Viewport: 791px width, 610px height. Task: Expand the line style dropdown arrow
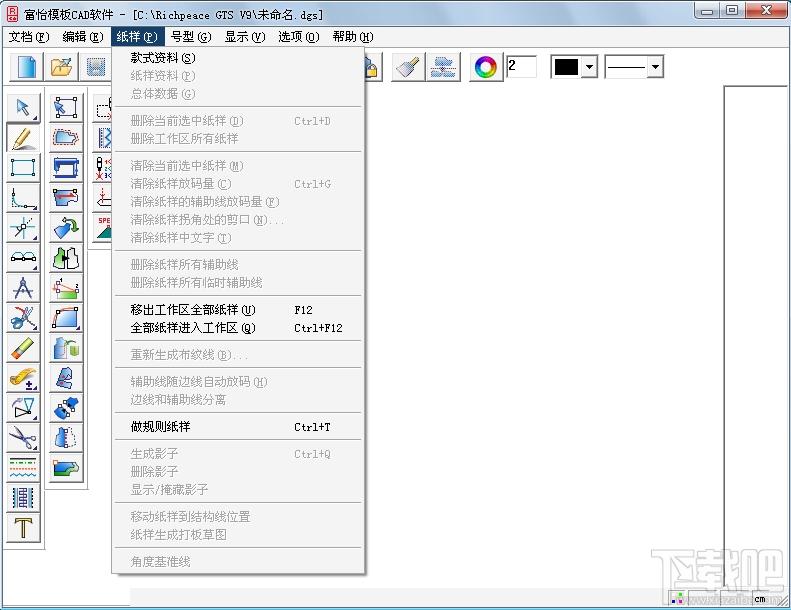point(655,67)
